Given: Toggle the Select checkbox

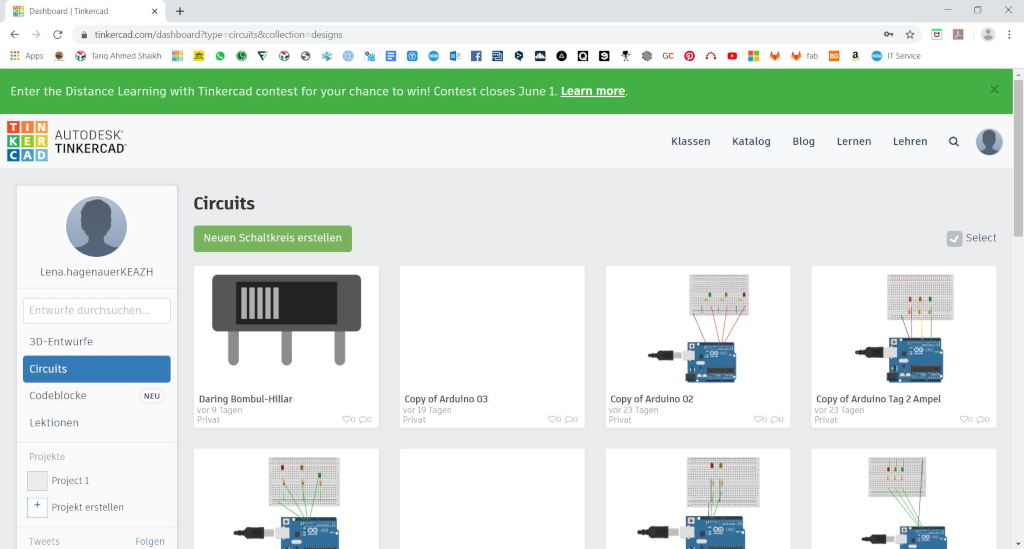Looking at the screenshot, I should click(954, 238).
